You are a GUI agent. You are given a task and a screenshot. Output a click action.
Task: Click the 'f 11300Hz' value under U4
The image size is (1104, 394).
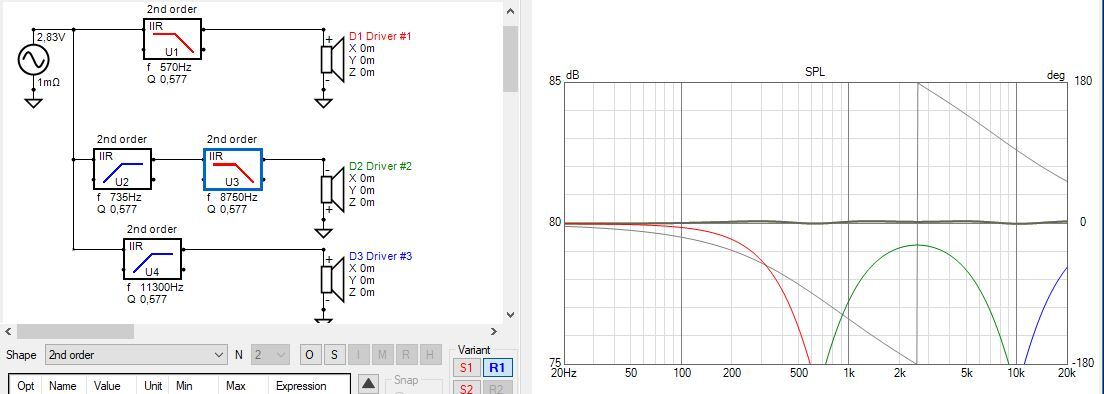(155, 287)
